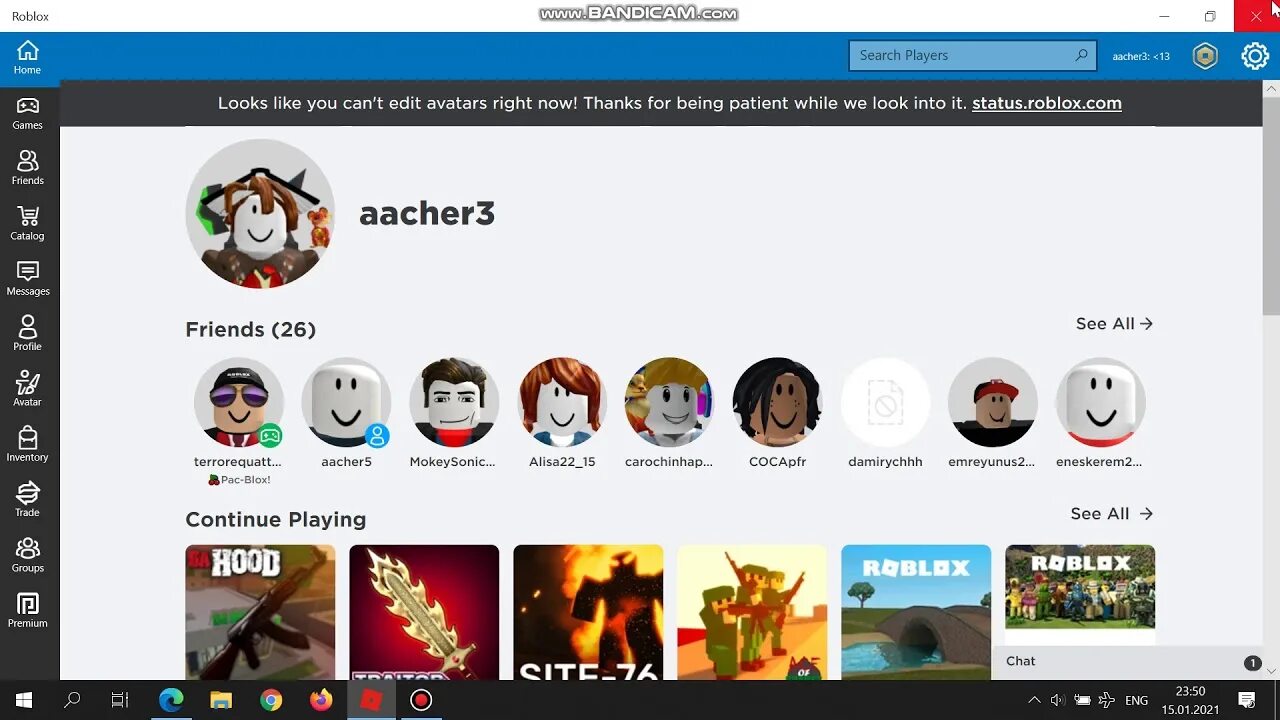Click the search magnifier icon in the Search Players box
Screen dimensions: 1280x720
pyautogui.click(x=1081, y=56)
